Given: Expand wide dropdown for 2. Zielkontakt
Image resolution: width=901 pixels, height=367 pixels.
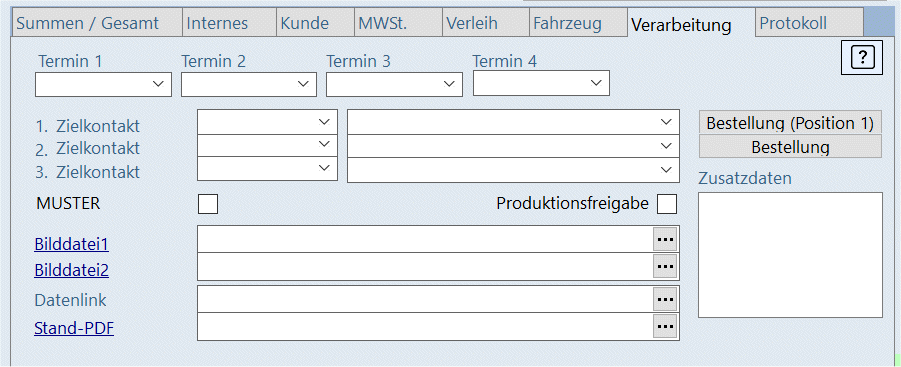Looking at the screenshot, I should [x=514, y=145].
